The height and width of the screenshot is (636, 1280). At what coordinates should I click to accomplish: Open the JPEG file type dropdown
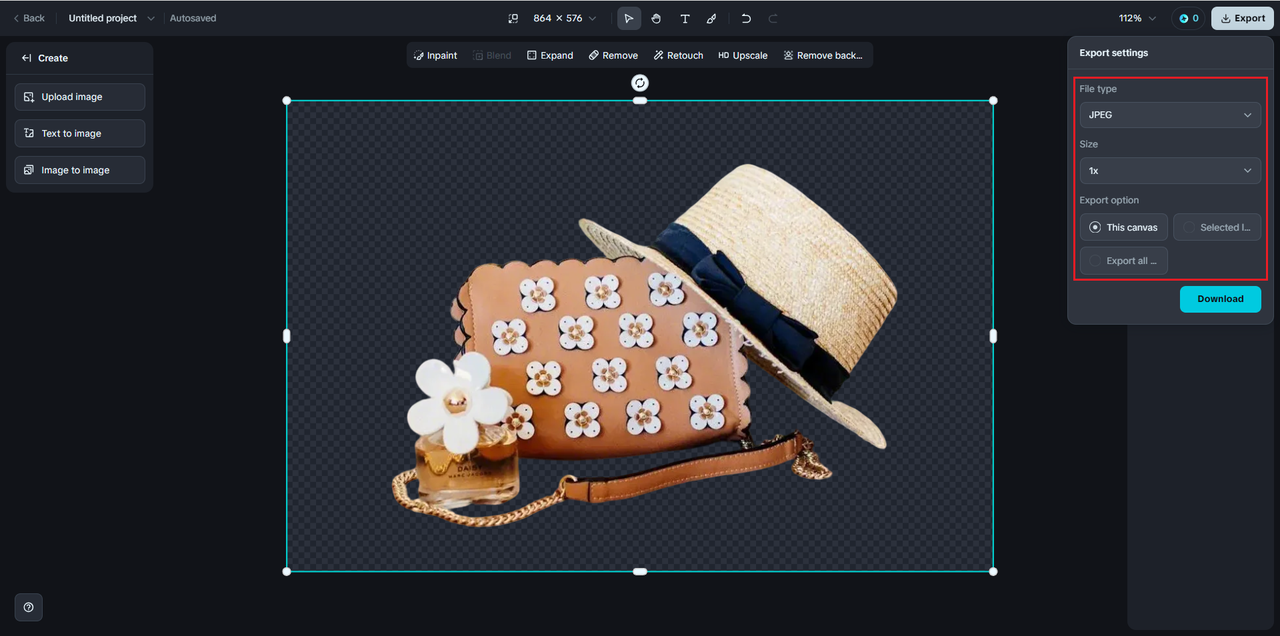click(1170, 115)
